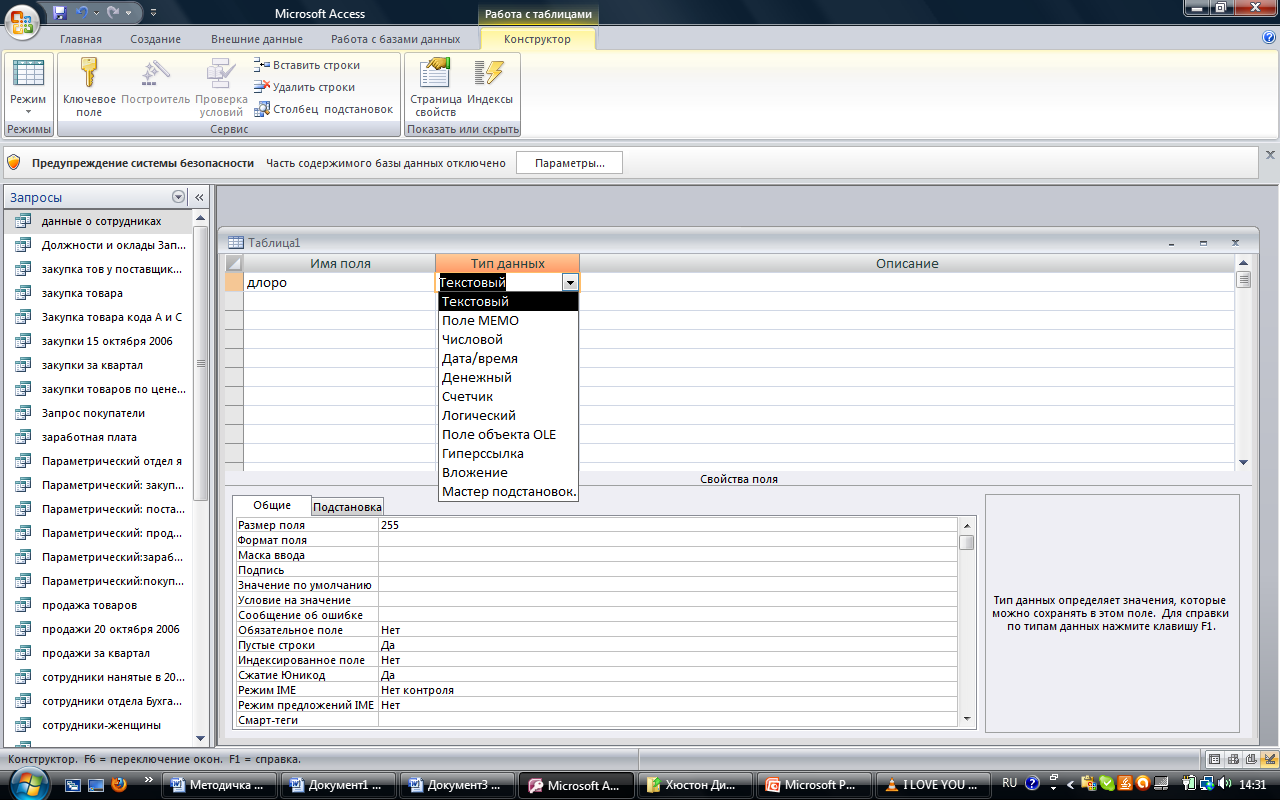Collapse navigation pane with double chevron
1280x800 pixels.
tap(199, 198)
